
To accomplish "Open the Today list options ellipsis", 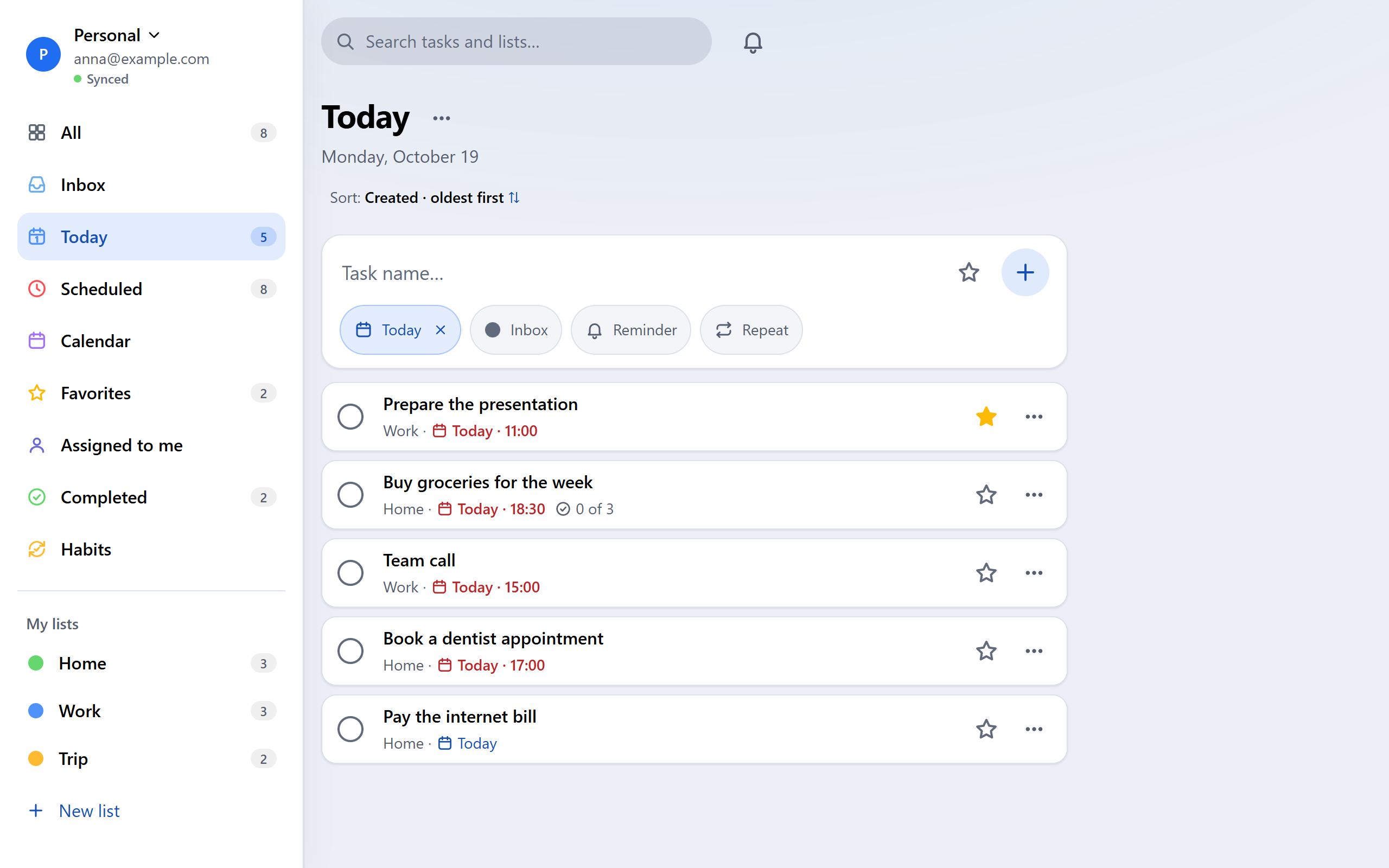I will (441, 118).
